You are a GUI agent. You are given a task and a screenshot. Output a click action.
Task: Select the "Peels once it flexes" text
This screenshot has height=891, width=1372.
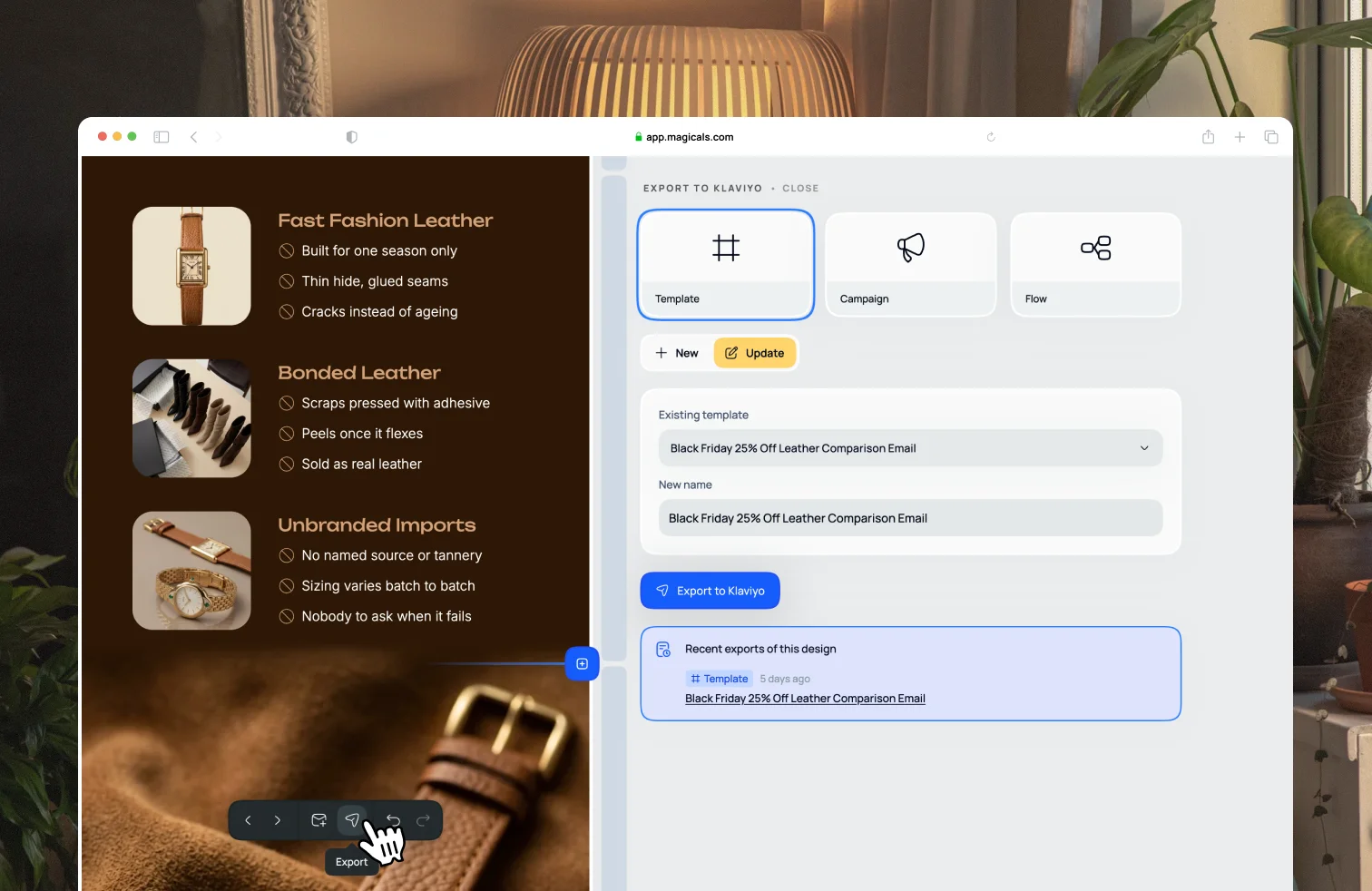pyautogui.click(x=362, y=434)
